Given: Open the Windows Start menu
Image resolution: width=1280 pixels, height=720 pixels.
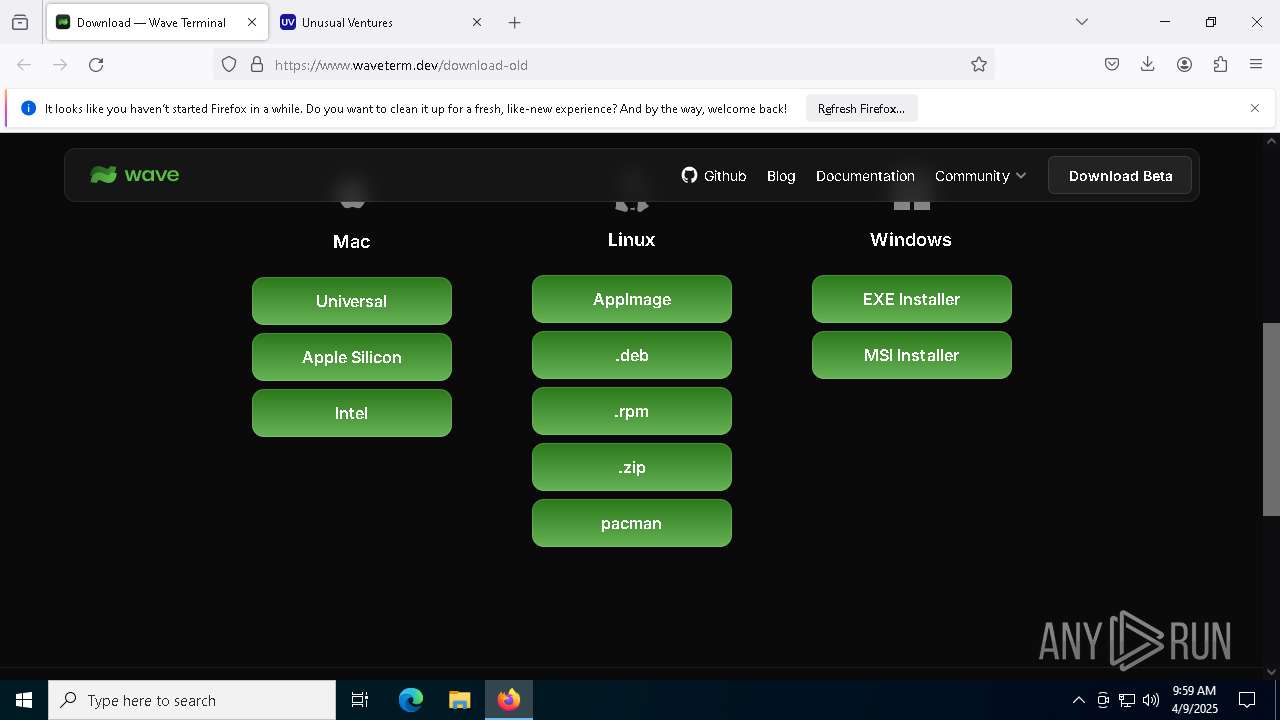Looking at the screenshot, I should tap(24, 700).
